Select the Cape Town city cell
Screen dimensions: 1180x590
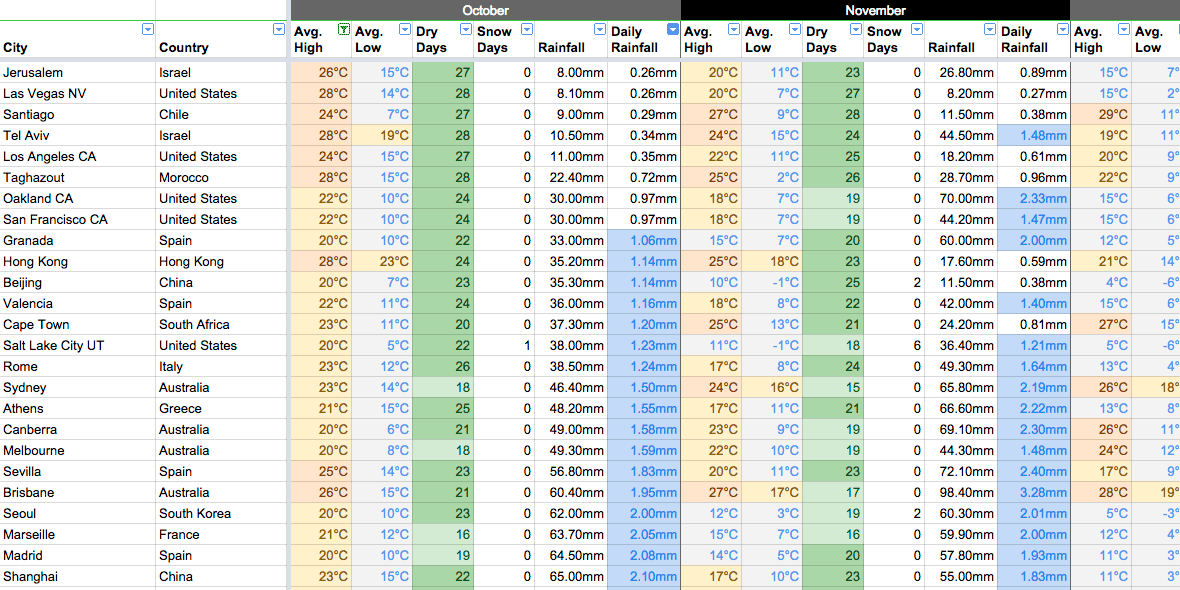78,325
